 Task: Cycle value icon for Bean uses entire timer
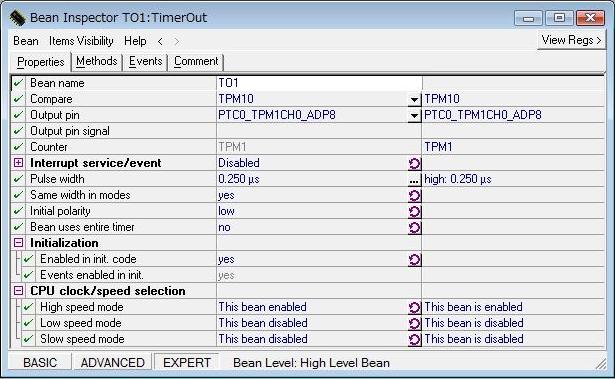pos(414,228)
